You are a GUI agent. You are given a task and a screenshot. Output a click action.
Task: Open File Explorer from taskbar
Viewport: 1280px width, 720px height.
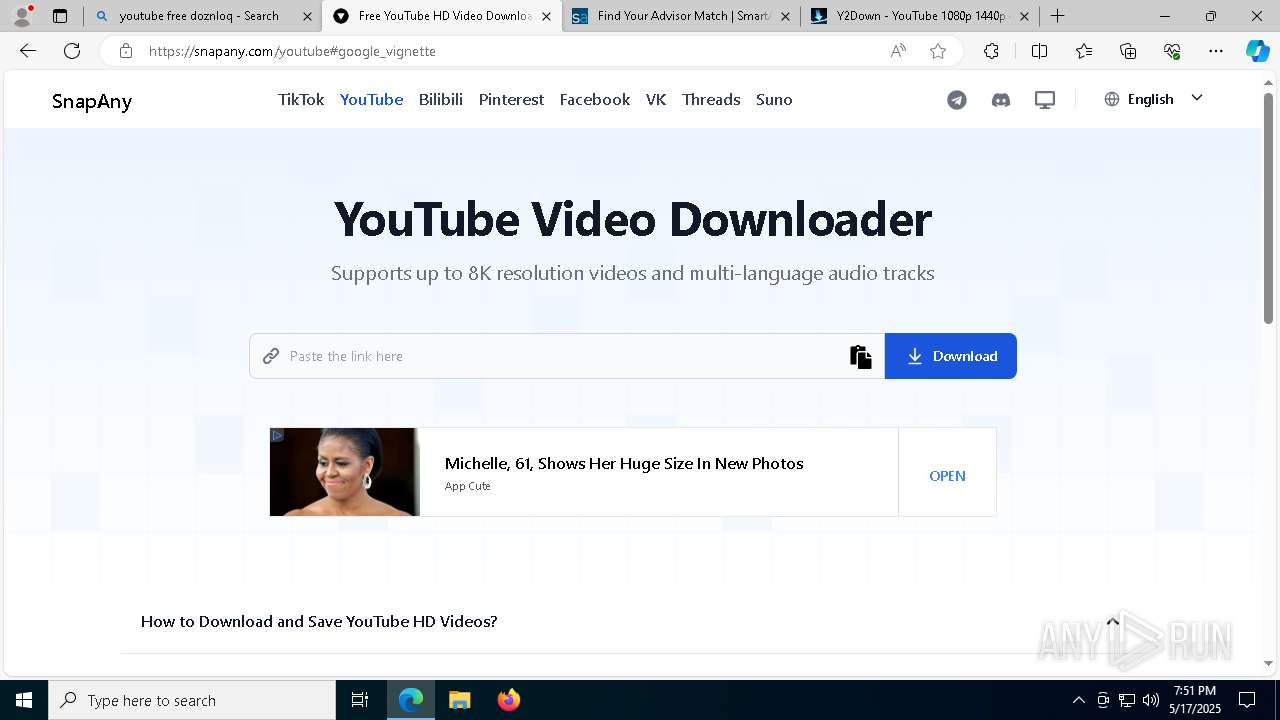coord(459,700)
